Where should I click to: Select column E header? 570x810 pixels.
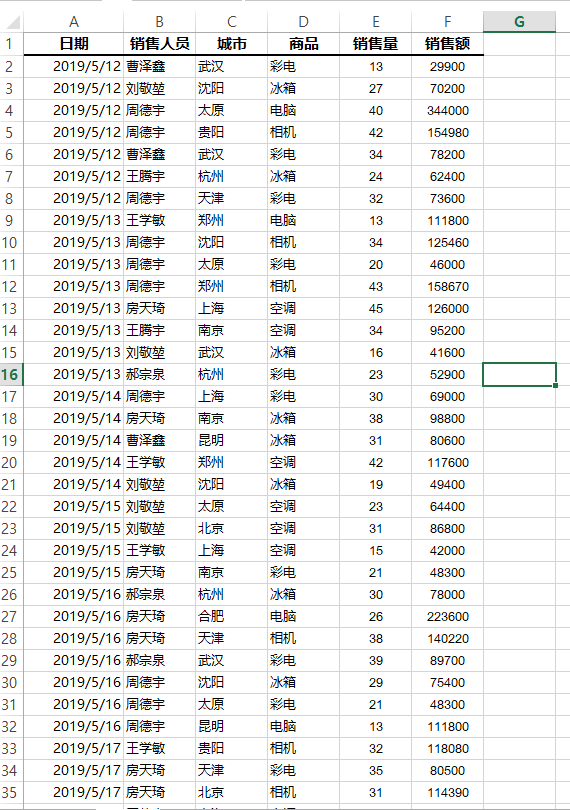376,22
